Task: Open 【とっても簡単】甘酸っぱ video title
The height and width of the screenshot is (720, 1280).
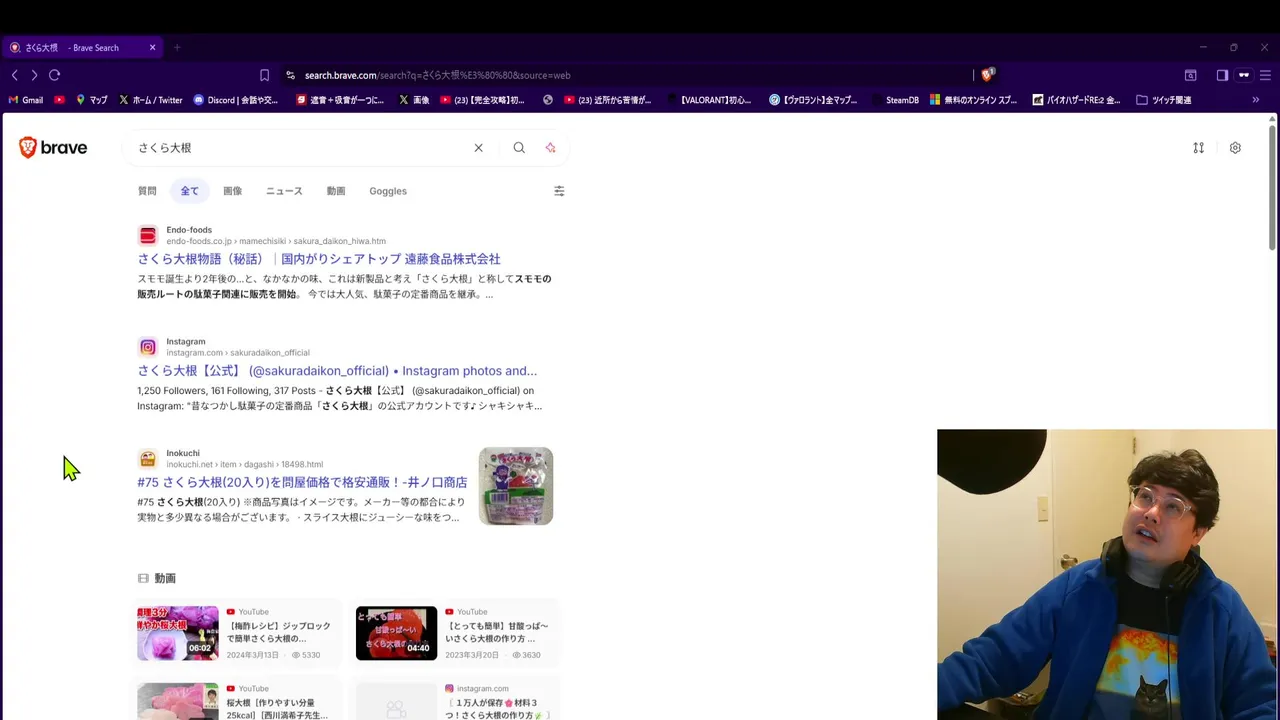Action: point(497,632)
